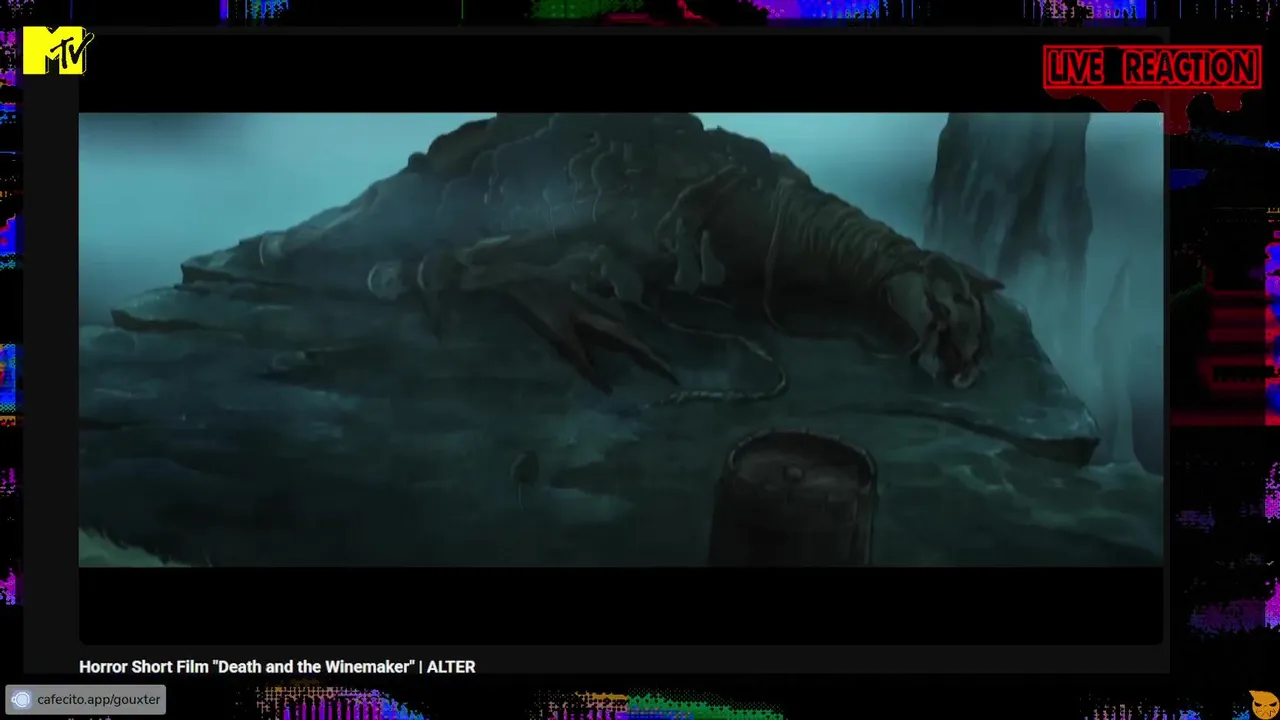Click the LIVE REACTION banner
This screenshot has height=720, width=1280.
1152,68
